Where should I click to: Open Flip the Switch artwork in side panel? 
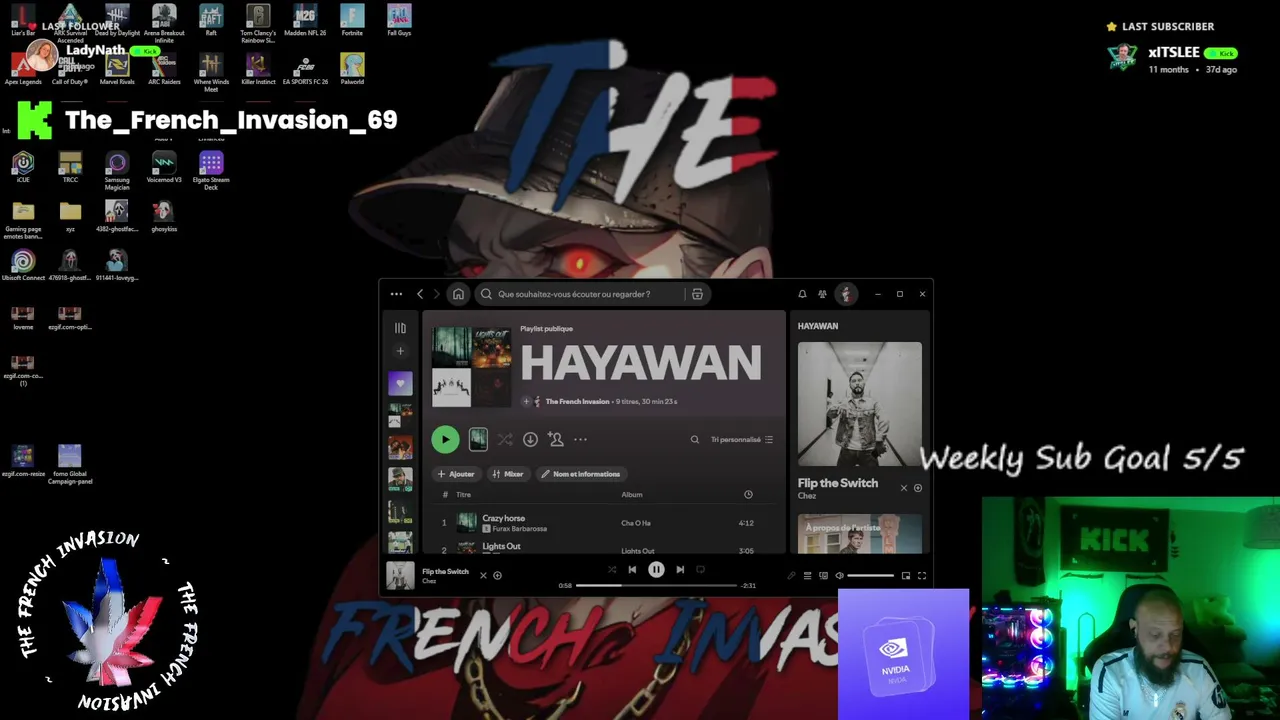[x=860, y=404]
